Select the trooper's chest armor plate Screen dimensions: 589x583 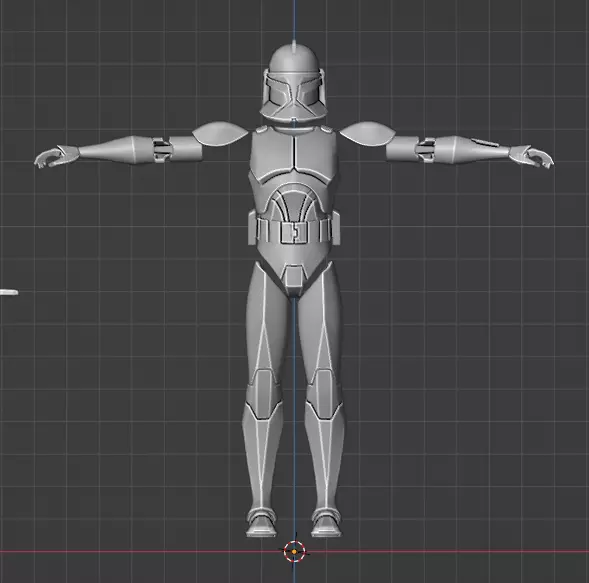294,155
